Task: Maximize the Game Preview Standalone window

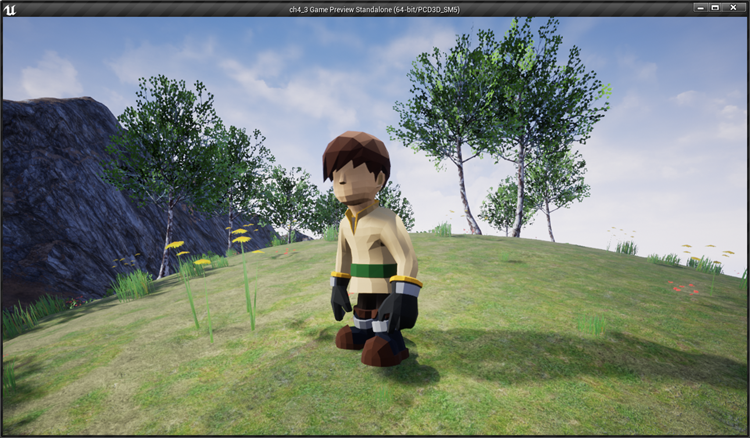Action: 715,8
